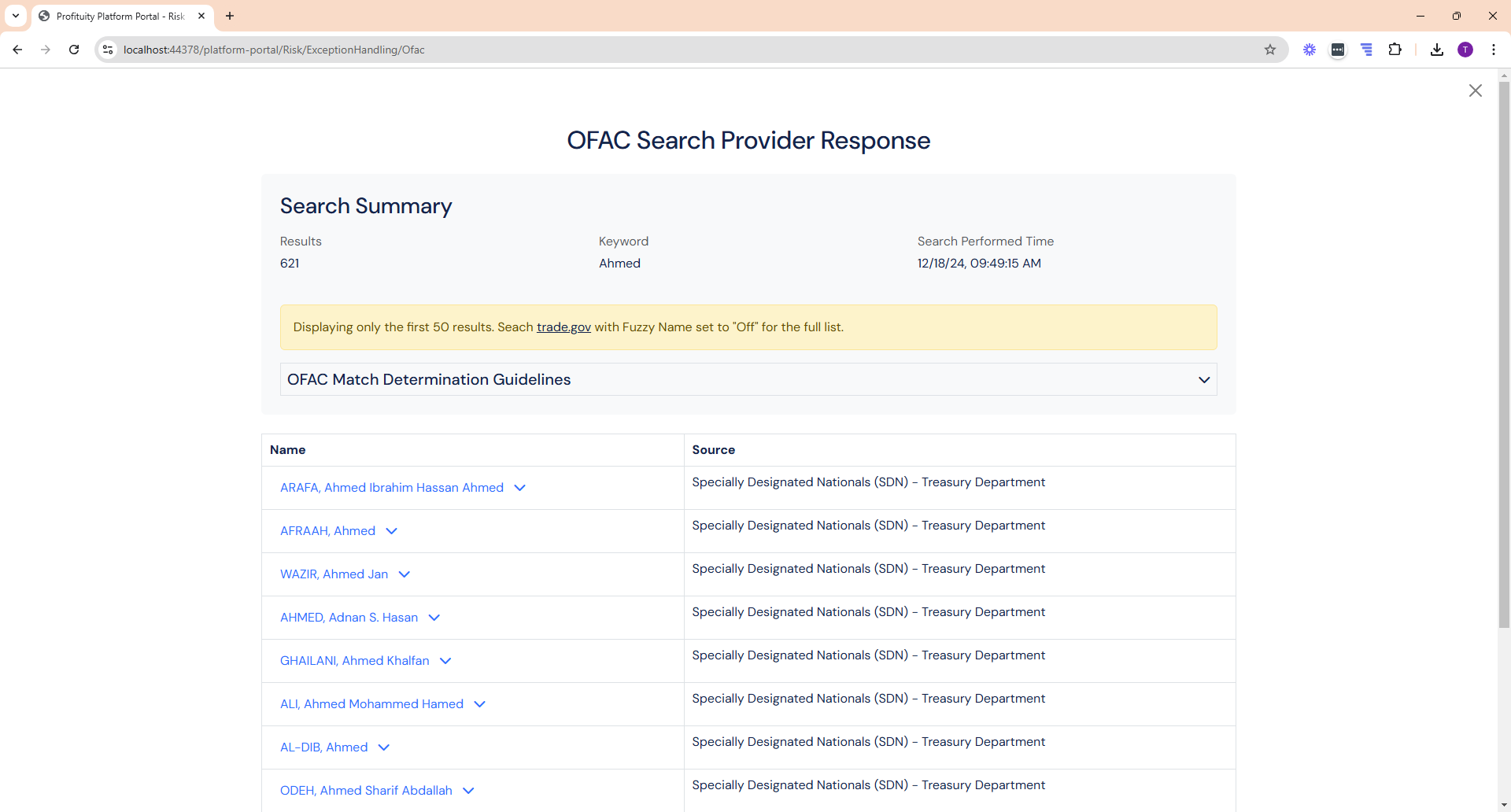Open the browser downloads icon
The width and height of the screenshot is (1511, 812).
click(x=1436, y=50)
